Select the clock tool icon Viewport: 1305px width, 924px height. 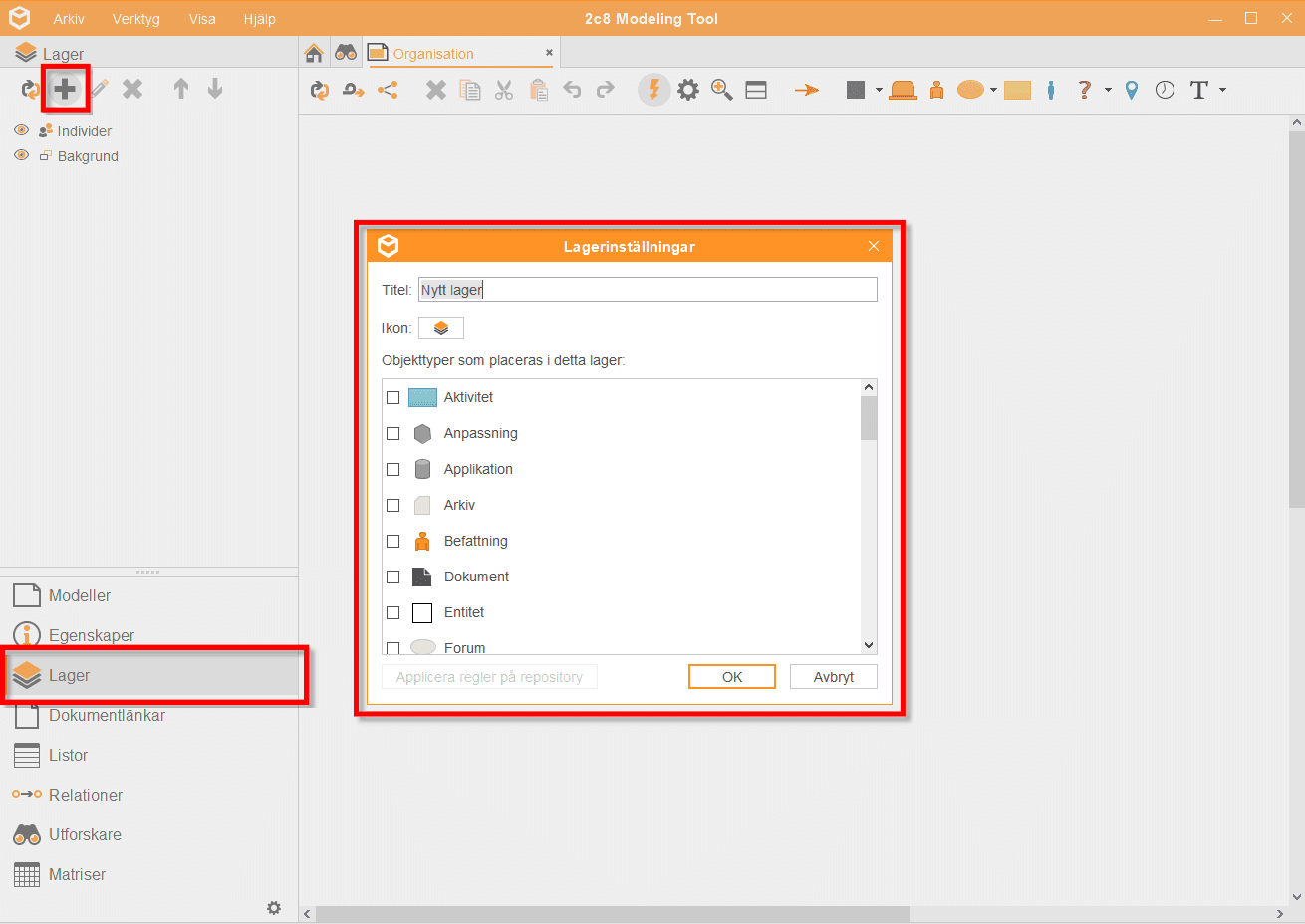click(1165, 91)
